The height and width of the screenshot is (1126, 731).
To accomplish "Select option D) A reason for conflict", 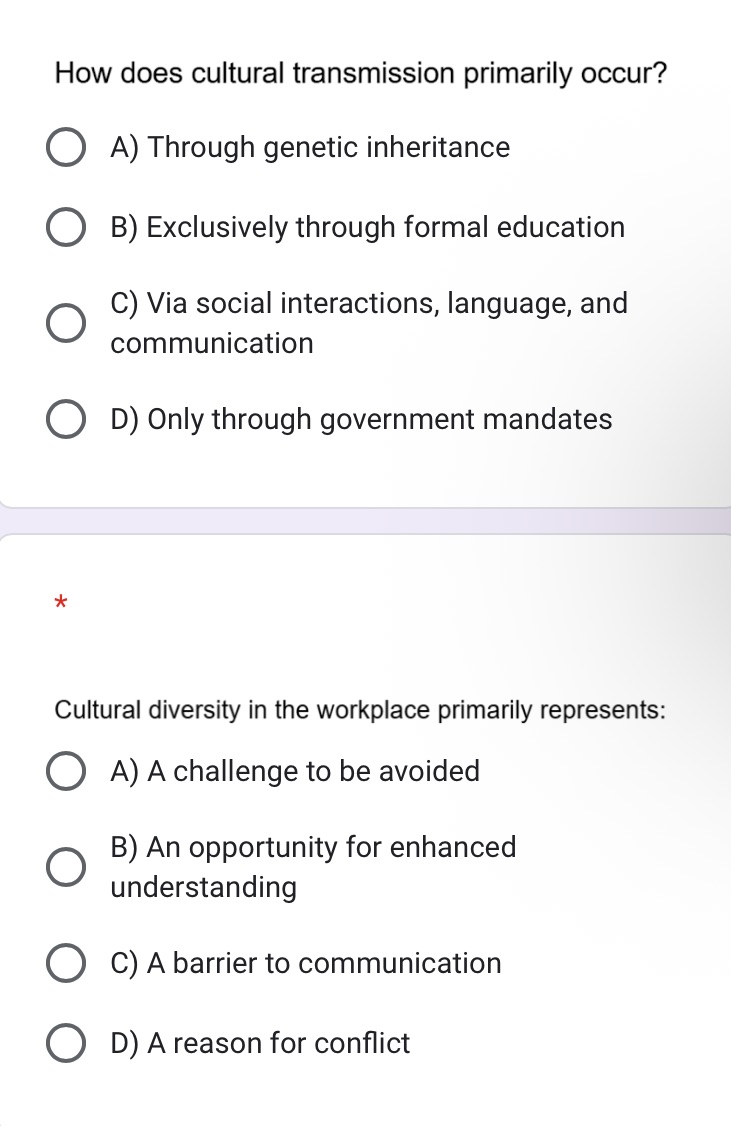I will pos(65,1043).
